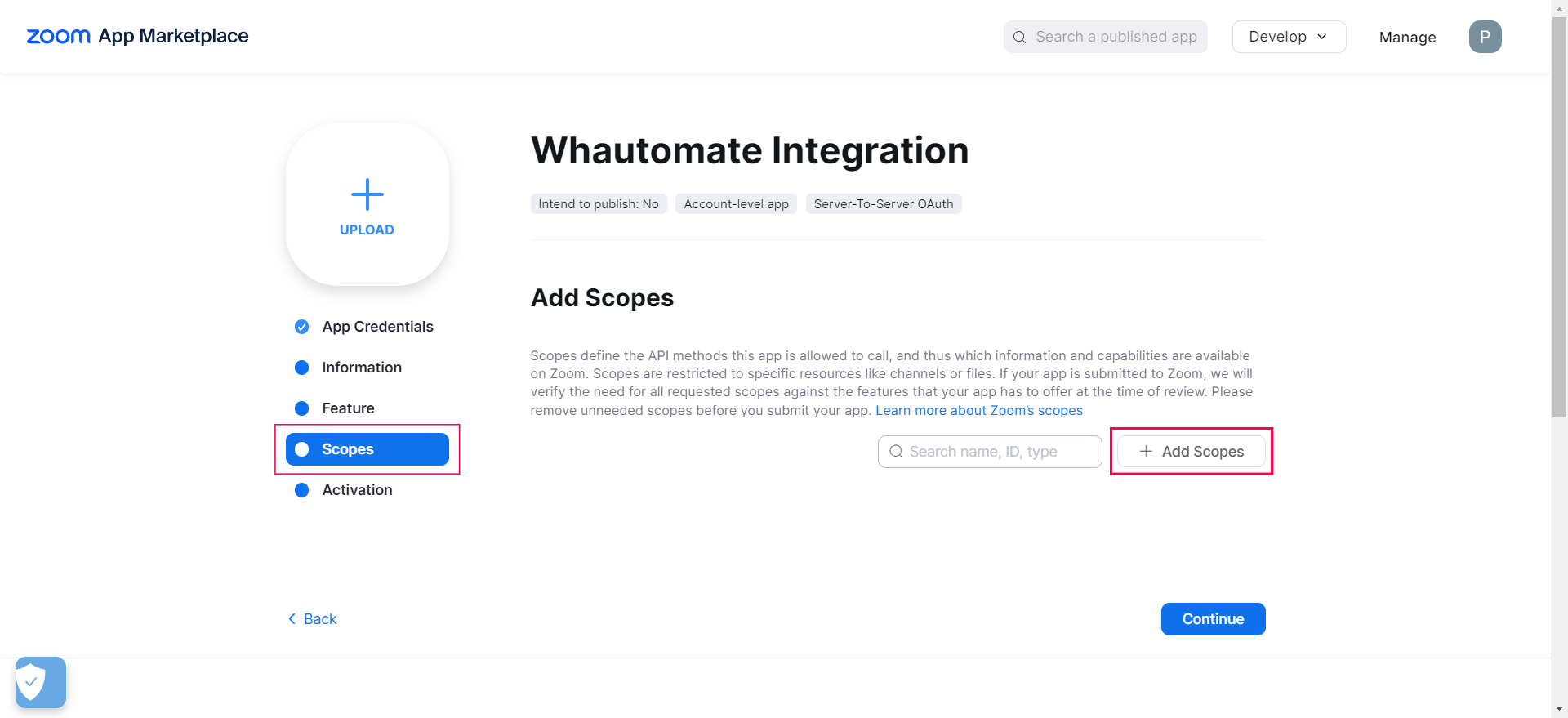Select the Activation step circle
Image resolution: width=1568 pixels, height=718 pixels.
tap(301, 490)
